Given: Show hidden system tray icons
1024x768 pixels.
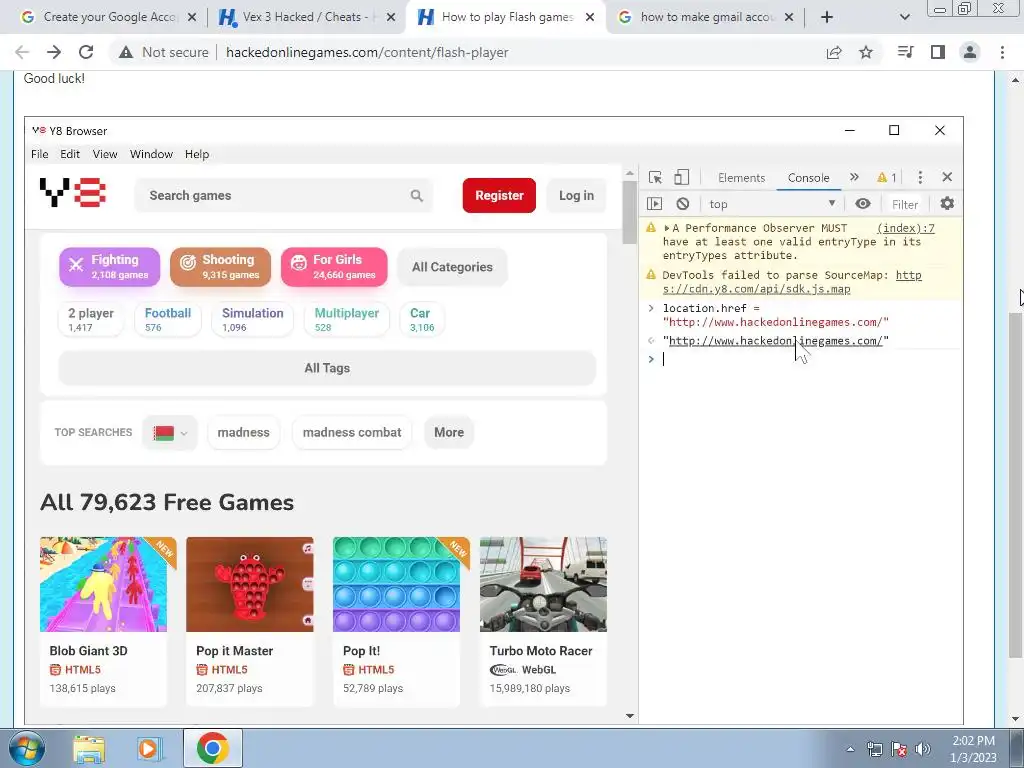Looking at the screenshot, I should [850, 749].
